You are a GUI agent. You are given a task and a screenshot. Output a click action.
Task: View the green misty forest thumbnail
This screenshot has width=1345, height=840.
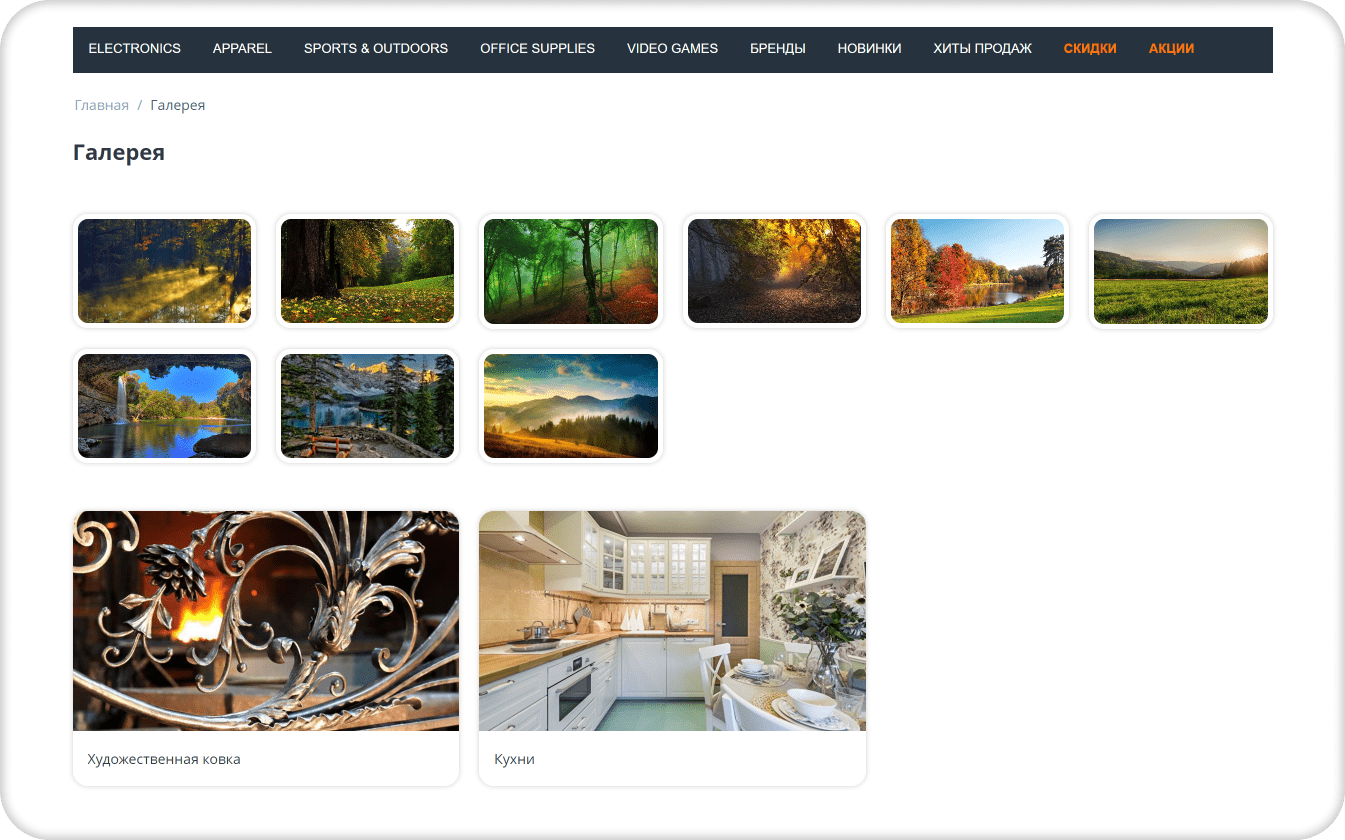click(571, 271)
